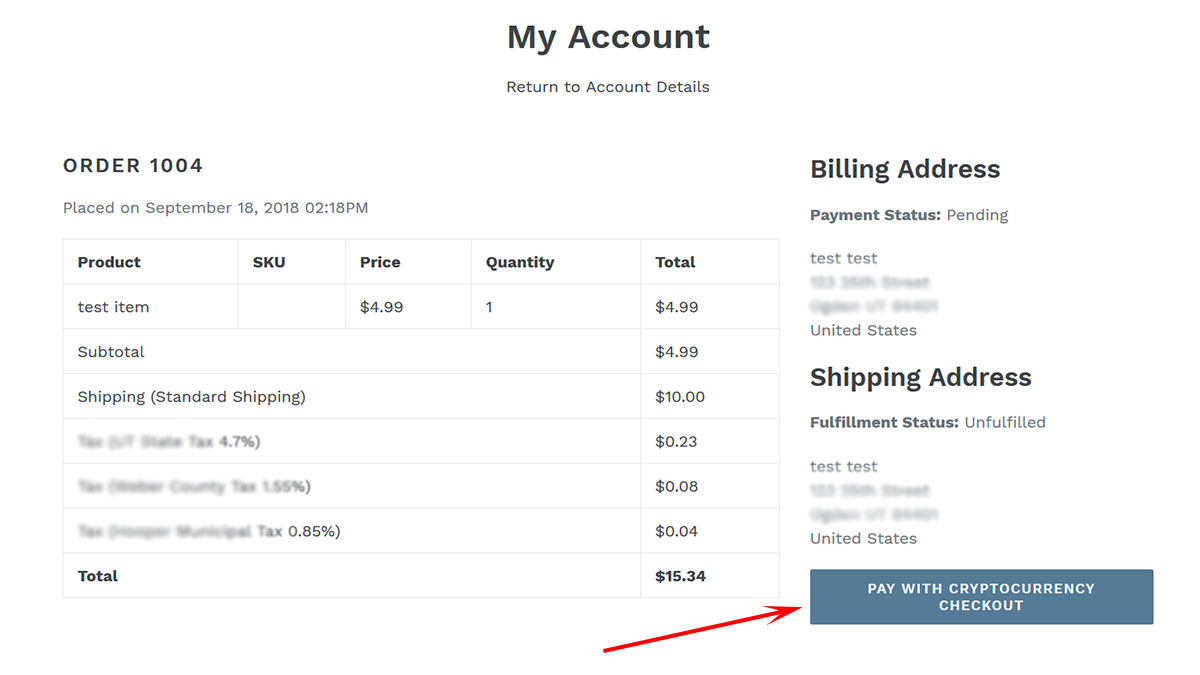
Task: Click the My Account page heading
Action: tap(608, 37)
